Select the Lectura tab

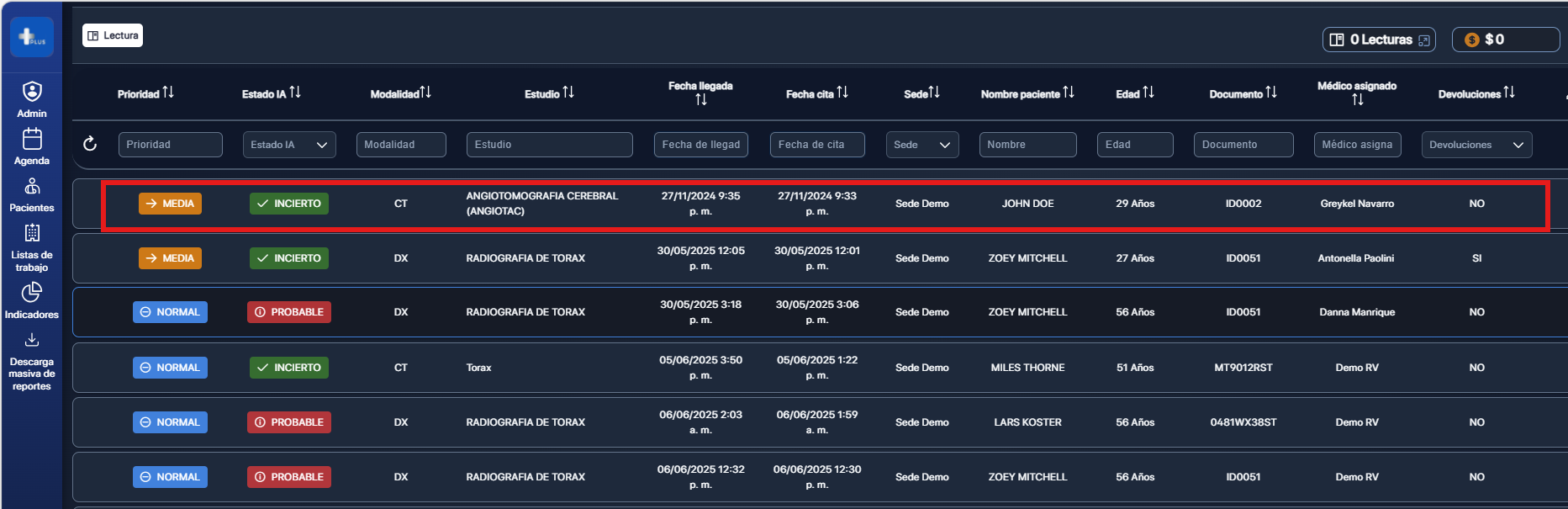click(113, 35)
